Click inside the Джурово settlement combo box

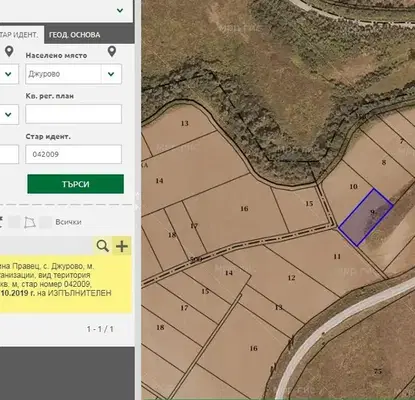63,74
